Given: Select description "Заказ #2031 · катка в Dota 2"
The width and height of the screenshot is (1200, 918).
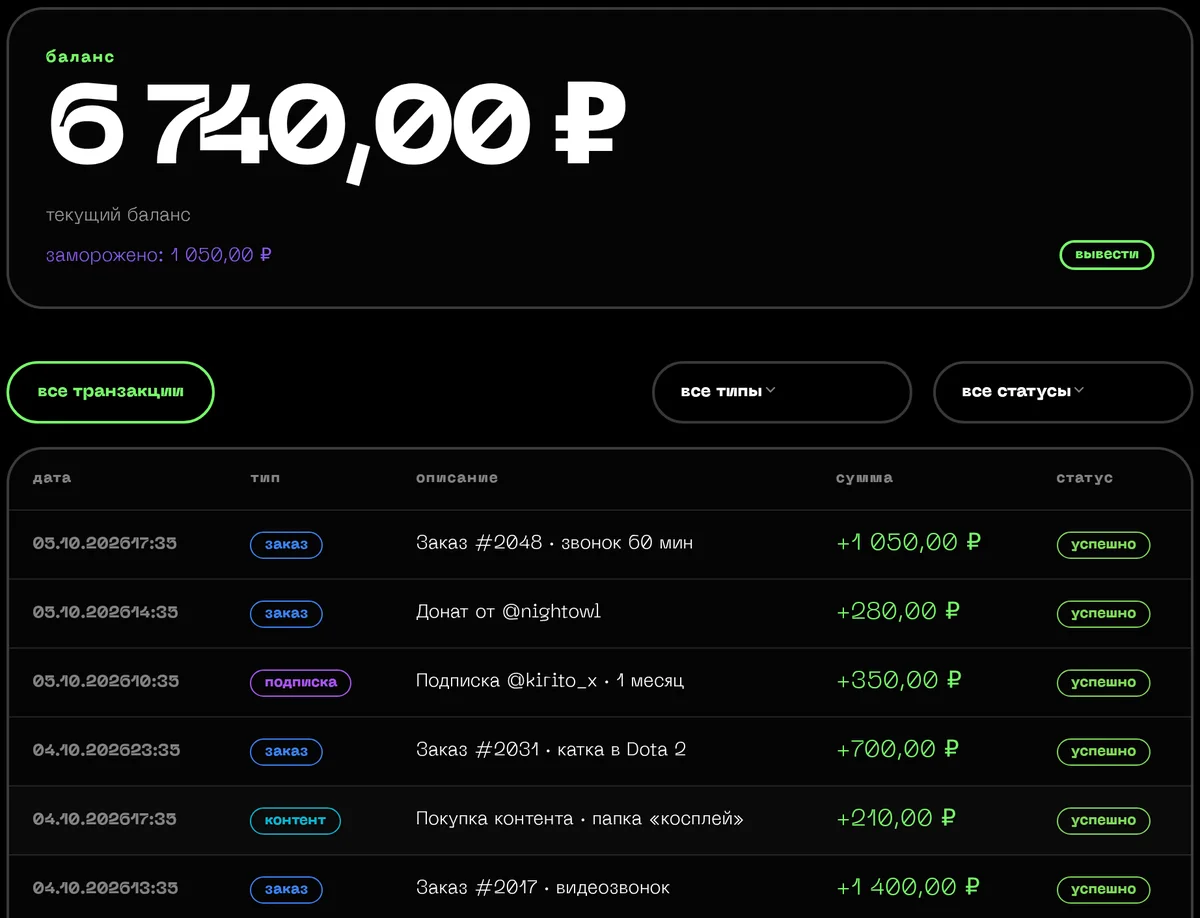Looking at the screenshot, I should point(551,750).
